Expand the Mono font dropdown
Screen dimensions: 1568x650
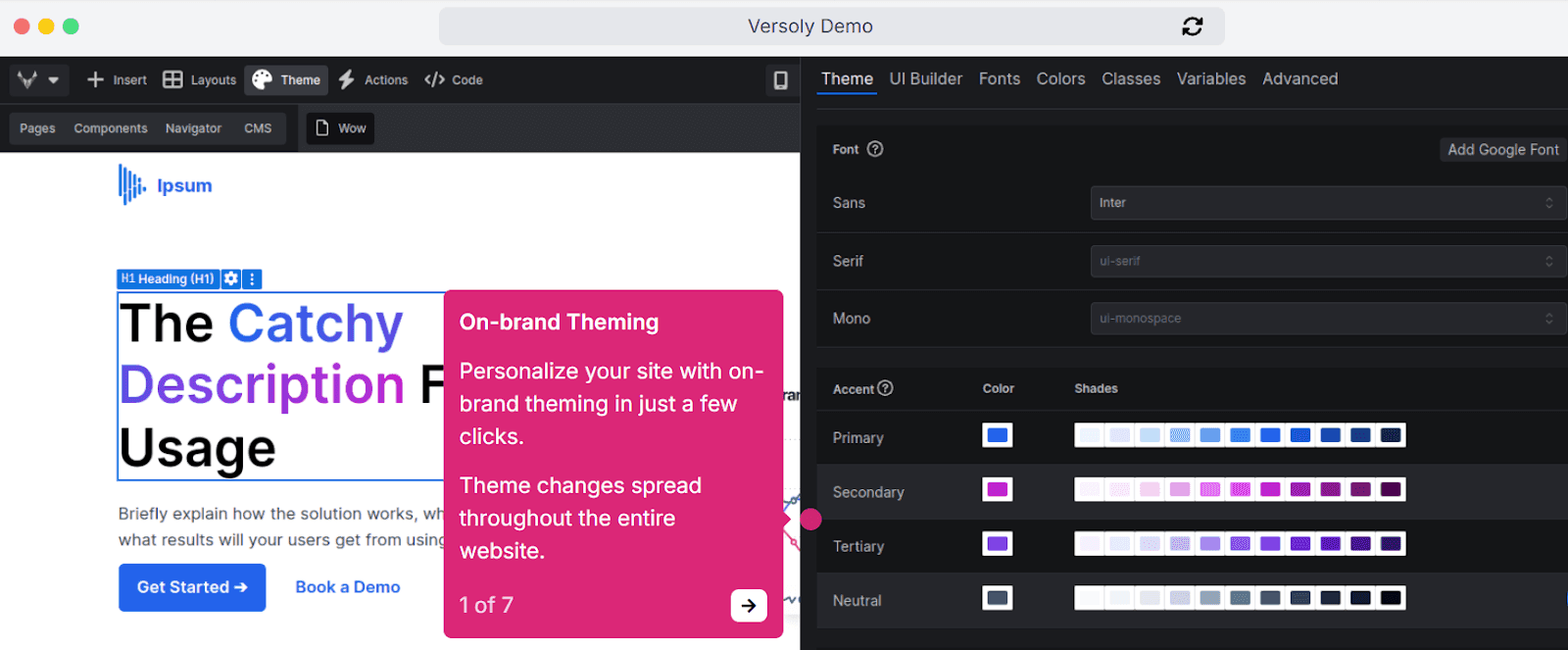tap(1328, 319)
